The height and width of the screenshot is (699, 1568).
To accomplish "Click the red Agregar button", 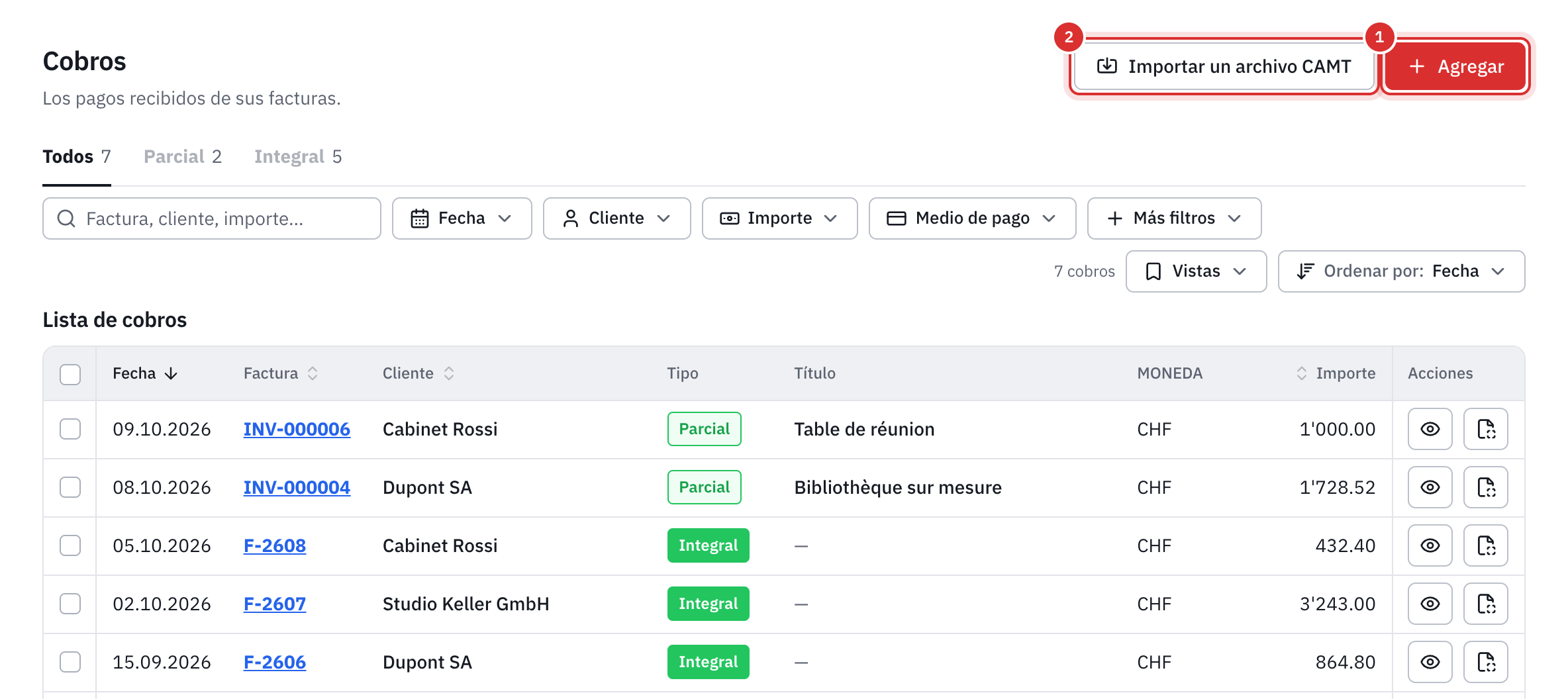I will [1455, 66].
